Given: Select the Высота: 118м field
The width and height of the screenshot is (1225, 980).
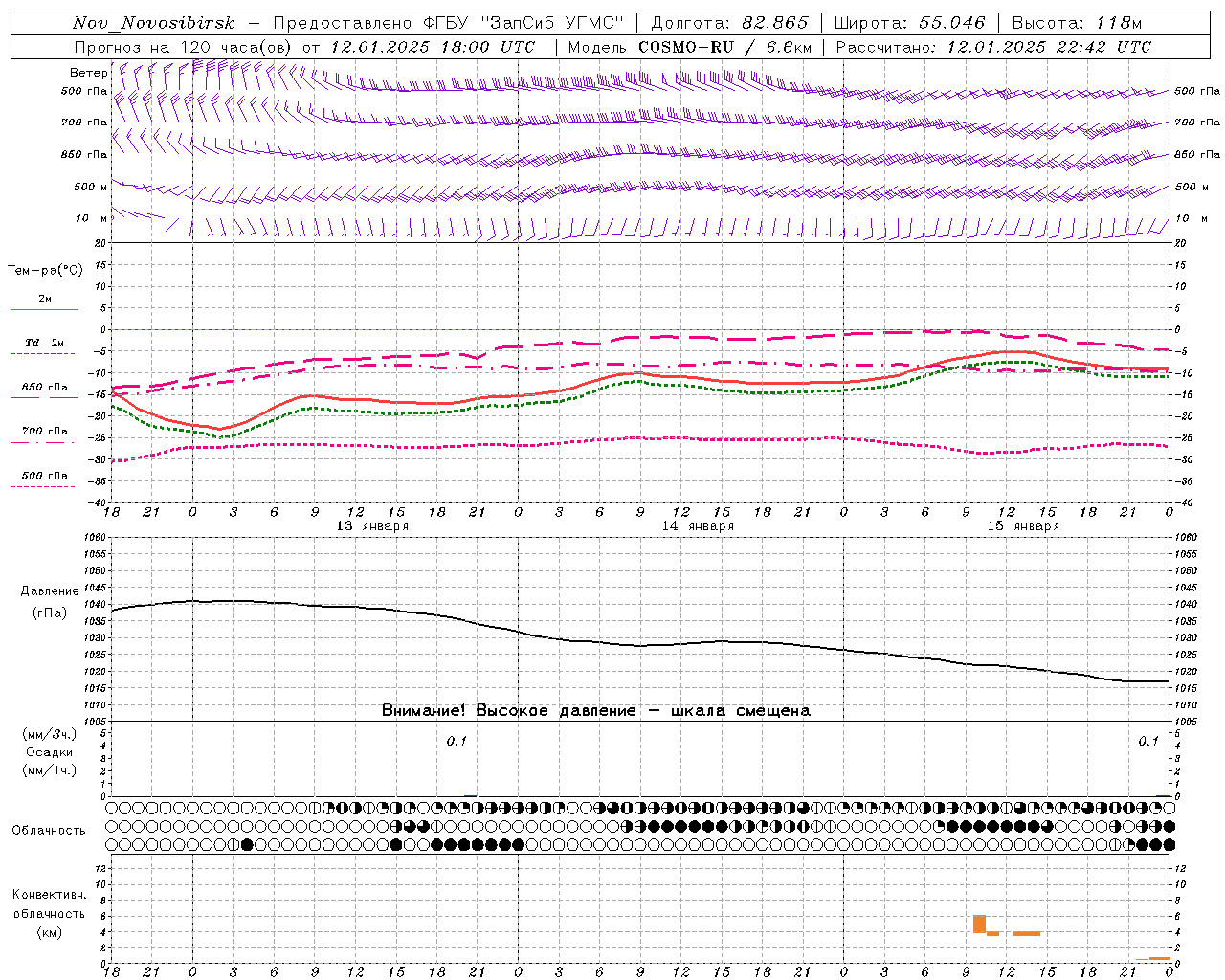Looking at the screenshot, I should click(1077, 23).
